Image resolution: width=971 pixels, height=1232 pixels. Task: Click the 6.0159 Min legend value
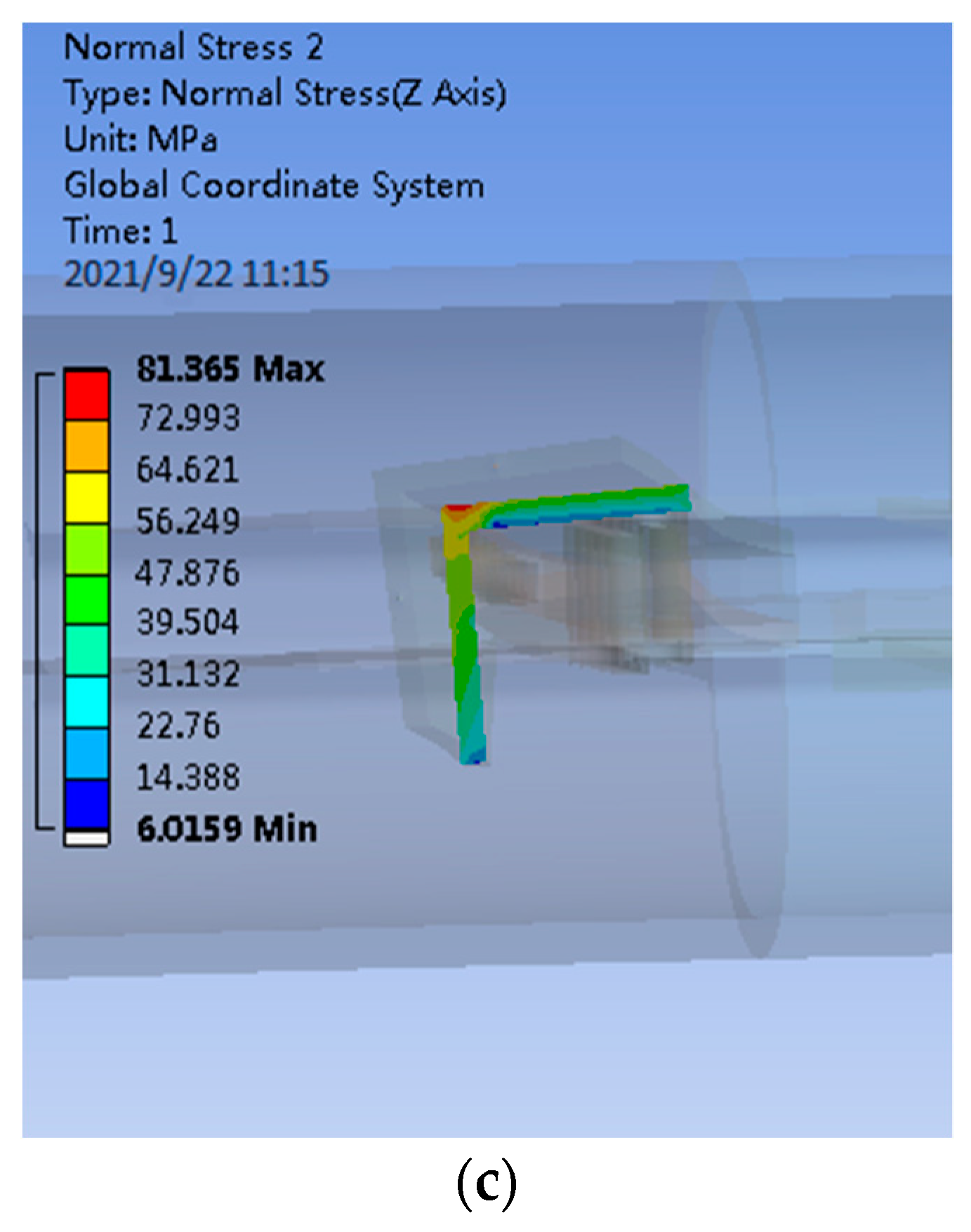pyautogui.click(x=226, y=828)
